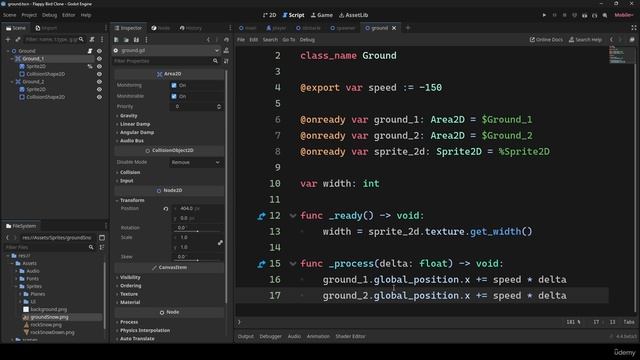This screenshot has width=640, height=360.
Task: Toggle visibility of Ground_2 node
Action: (x=99, y=82)
